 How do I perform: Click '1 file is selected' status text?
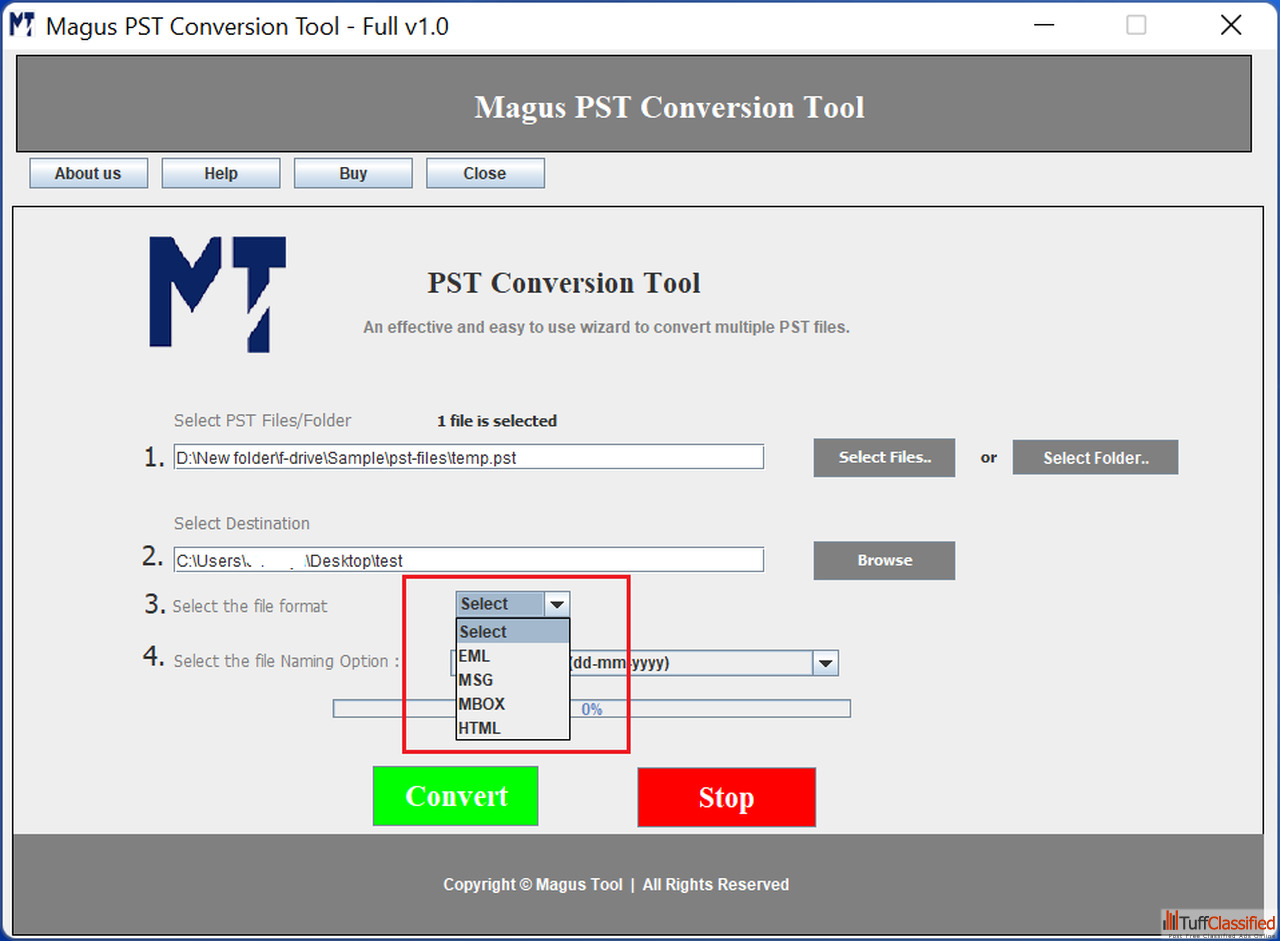[x=497, y=421]
